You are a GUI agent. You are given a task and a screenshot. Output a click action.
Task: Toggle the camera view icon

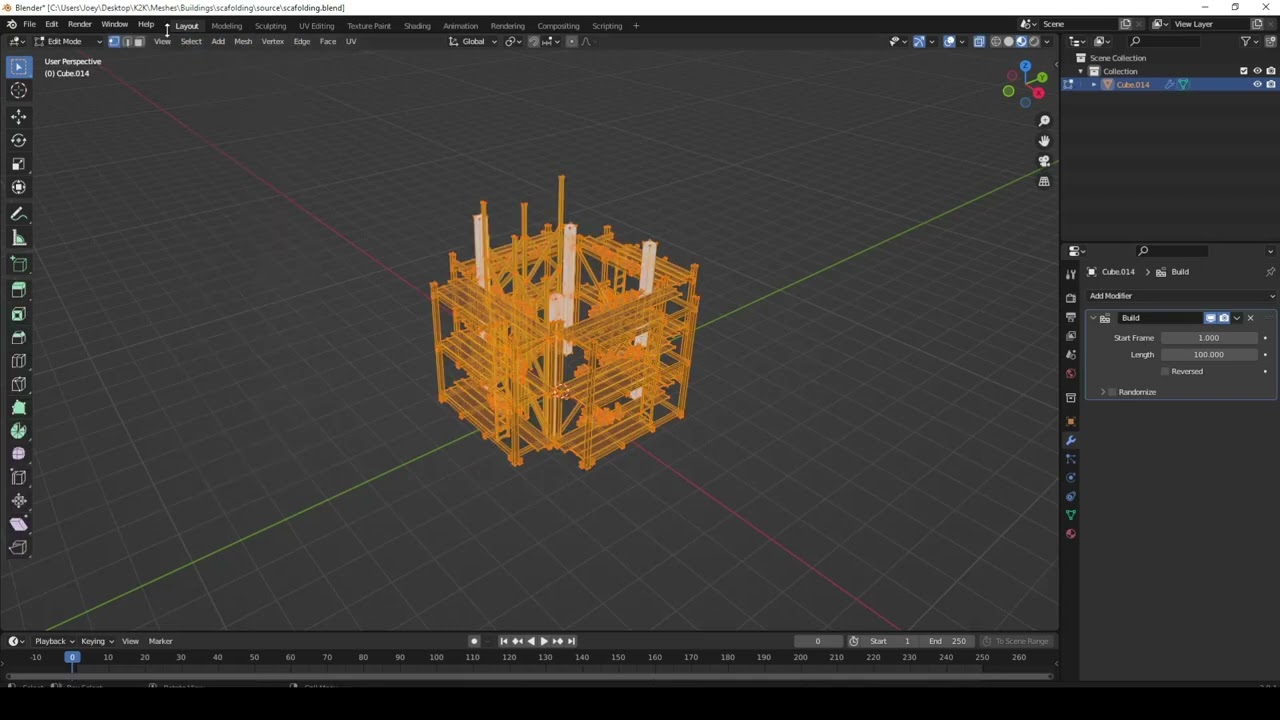click(x=1044, y=161)
